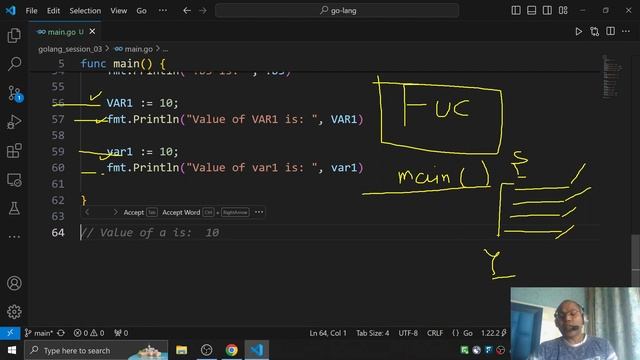
Task: Open Source Control view with badge
Action: (15, 93)
